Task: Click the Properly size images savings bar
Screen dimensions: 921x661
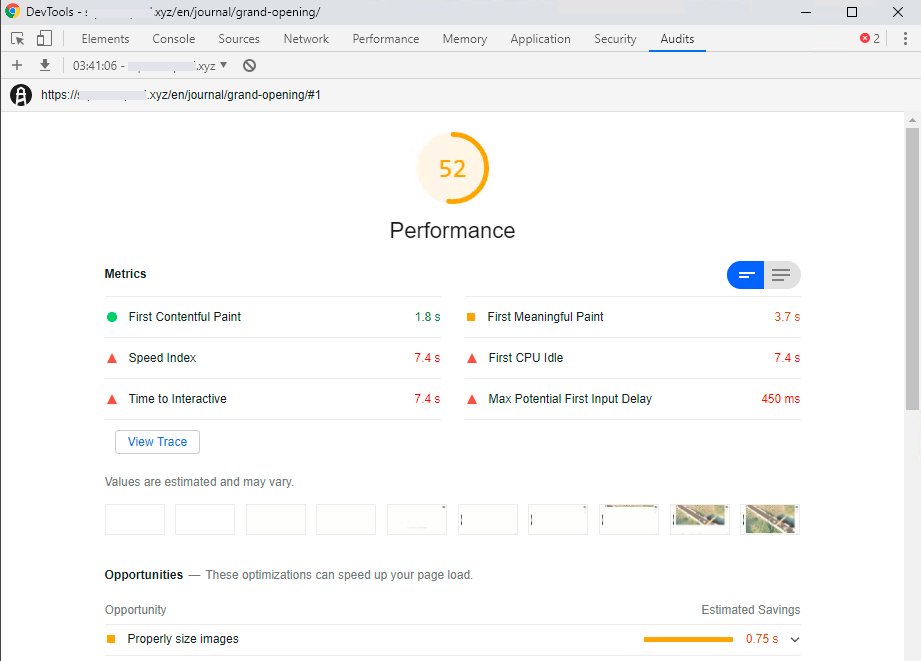Action: (x=688, y=639)
